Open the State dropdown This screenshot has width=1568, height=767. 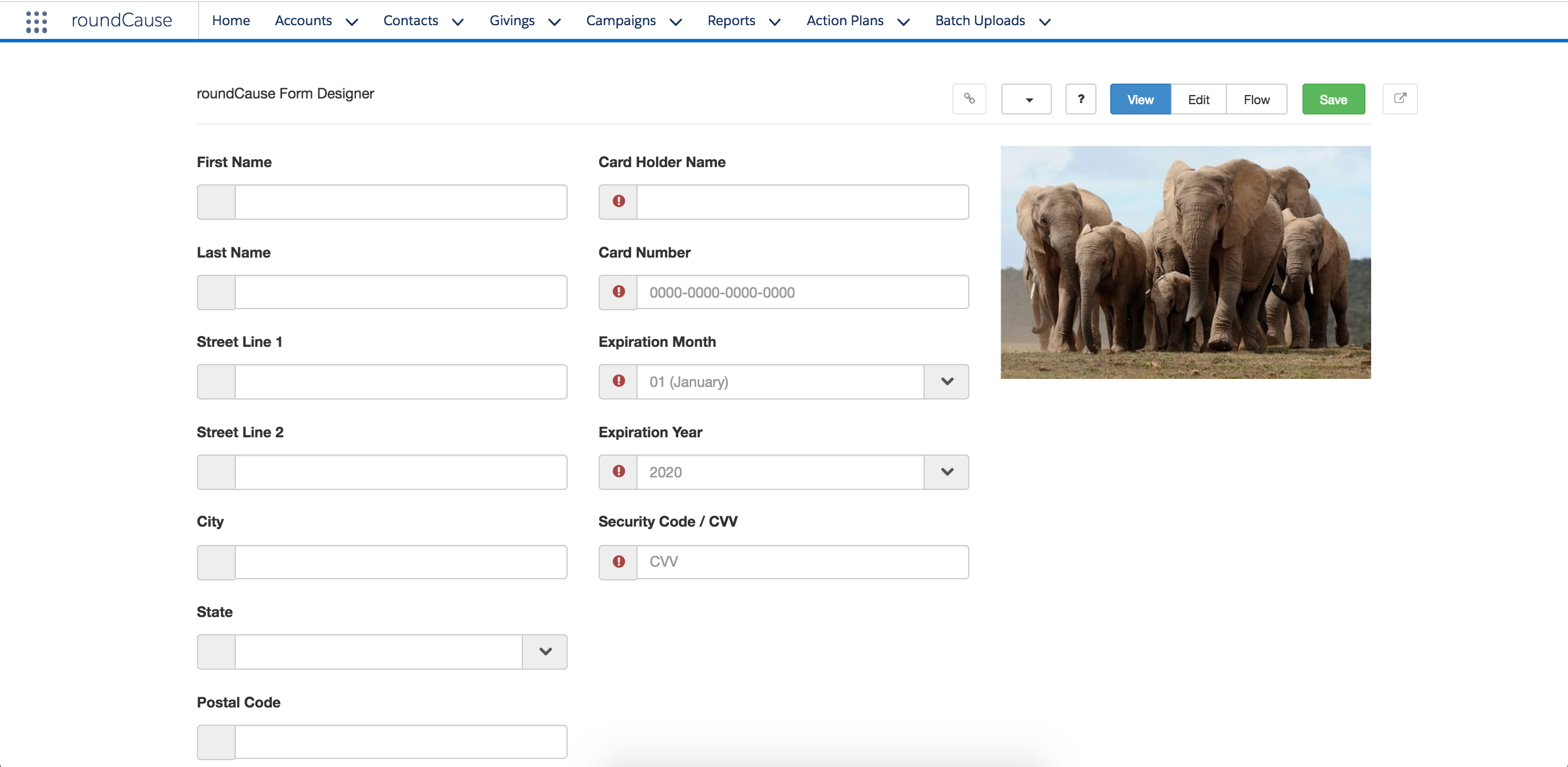click(x=545, y=651)
